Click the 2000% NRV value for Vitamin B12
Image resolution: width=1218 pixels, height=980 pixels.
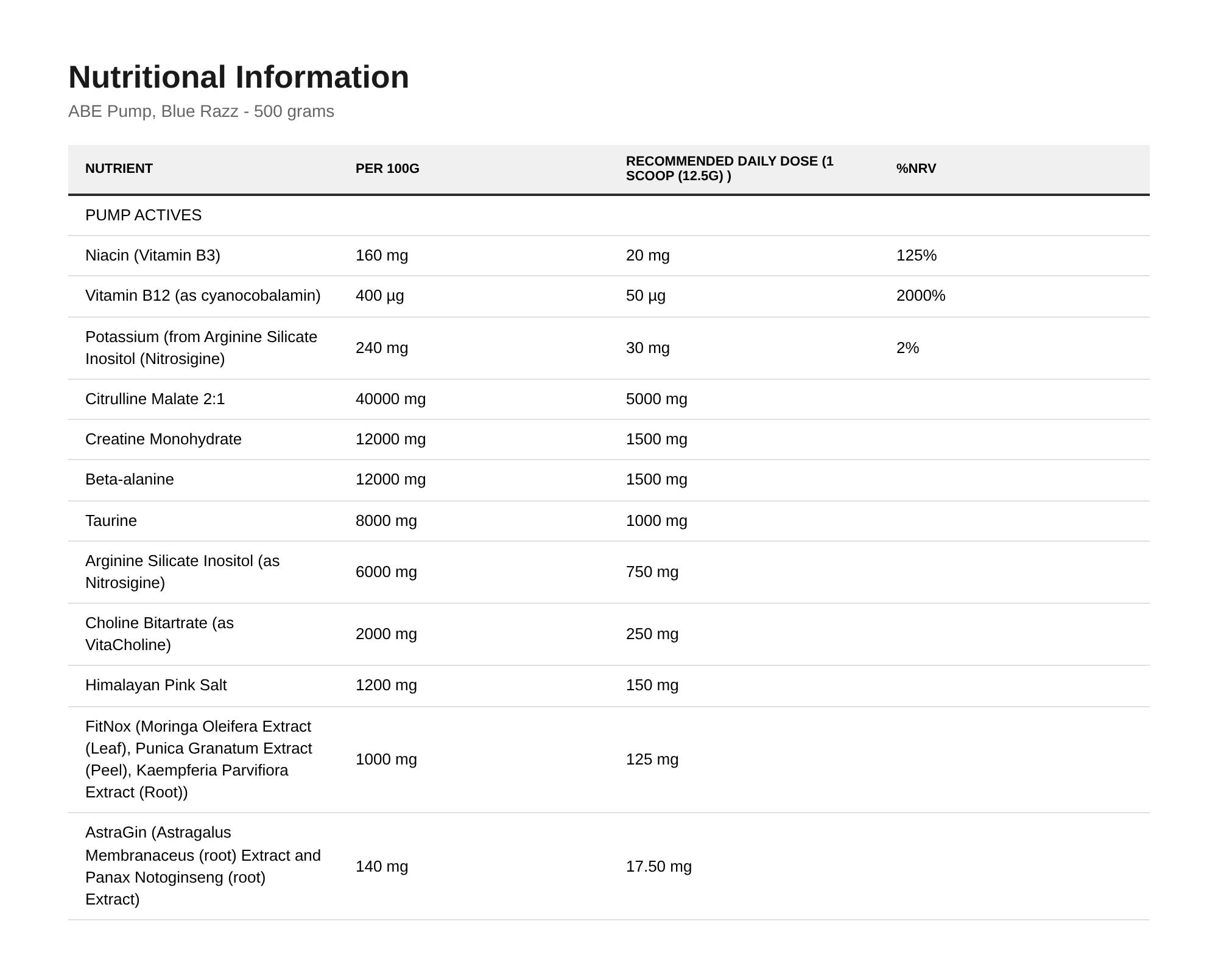(921, 296)
